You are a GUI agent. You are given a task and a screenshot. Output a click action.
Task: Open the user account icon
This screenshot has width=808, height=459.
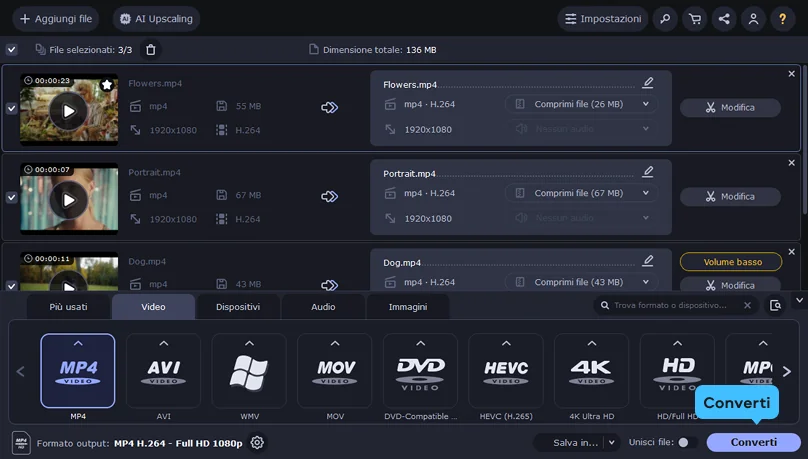click(753, 19)
